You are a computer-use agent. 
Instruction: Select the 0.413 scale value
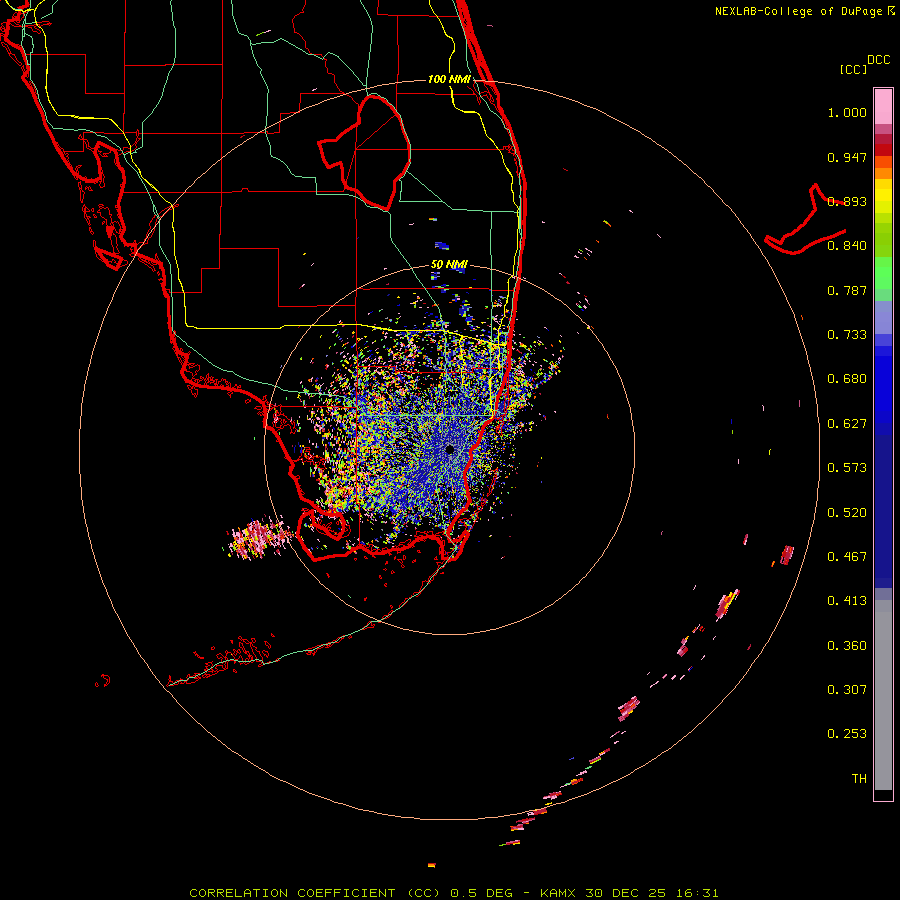point(847,601)
